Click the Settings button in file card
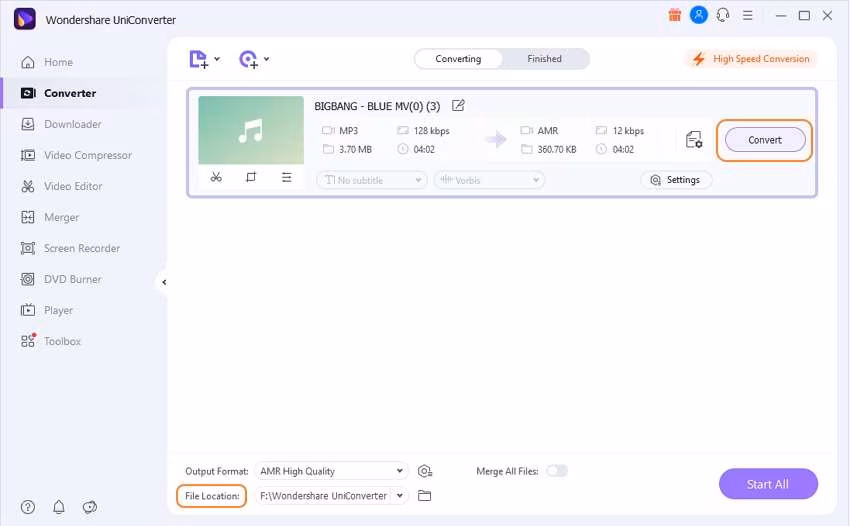This screenshot has width=850, height=526. tap(676, 180)
